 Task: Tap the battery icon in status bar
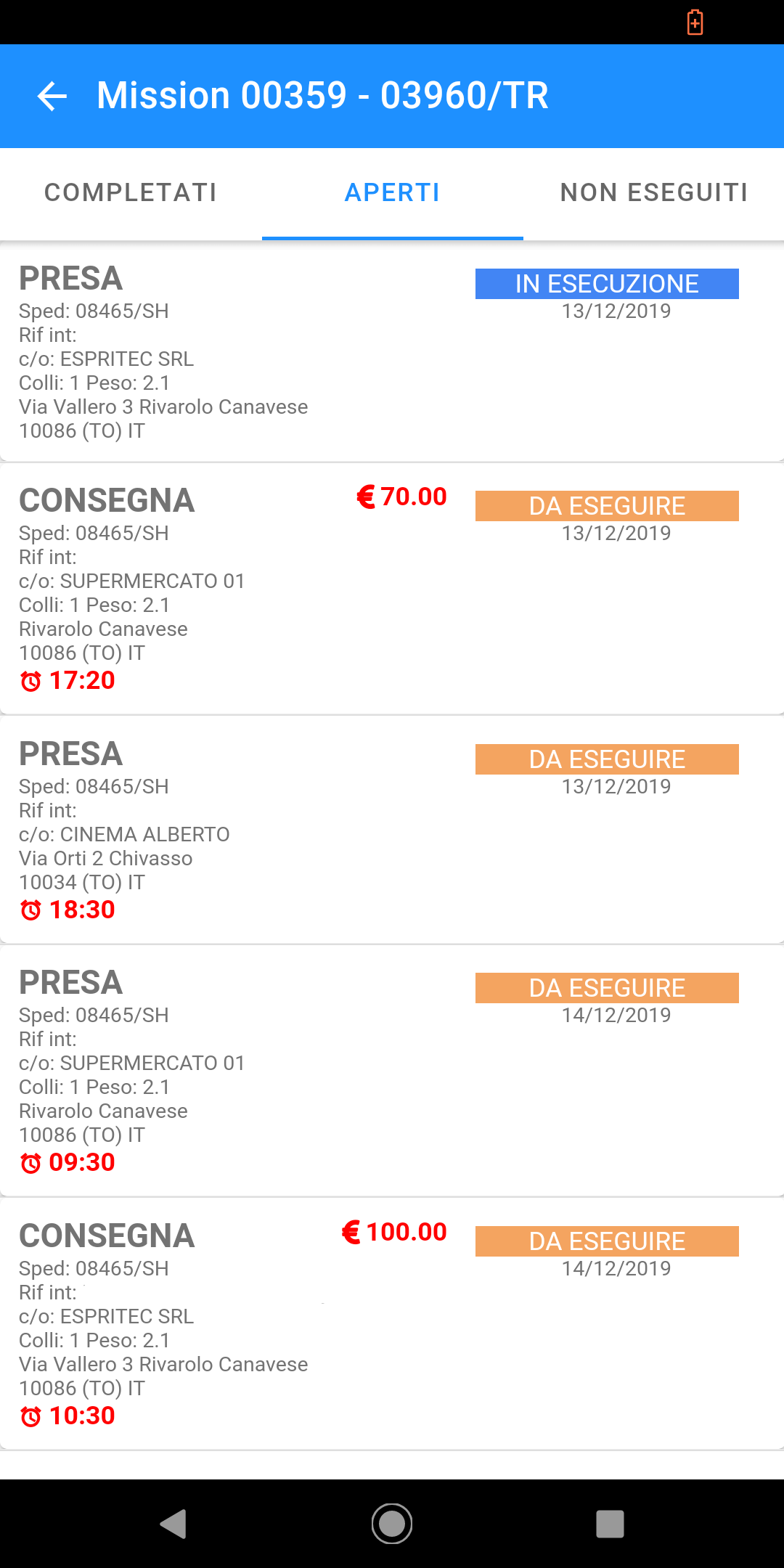tap(695, 23)
